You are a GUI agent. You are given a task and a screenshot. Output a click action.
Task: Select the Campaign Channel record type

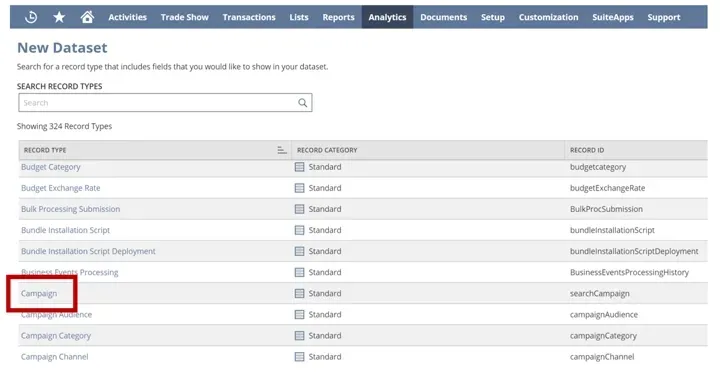(x=55, y=357)
